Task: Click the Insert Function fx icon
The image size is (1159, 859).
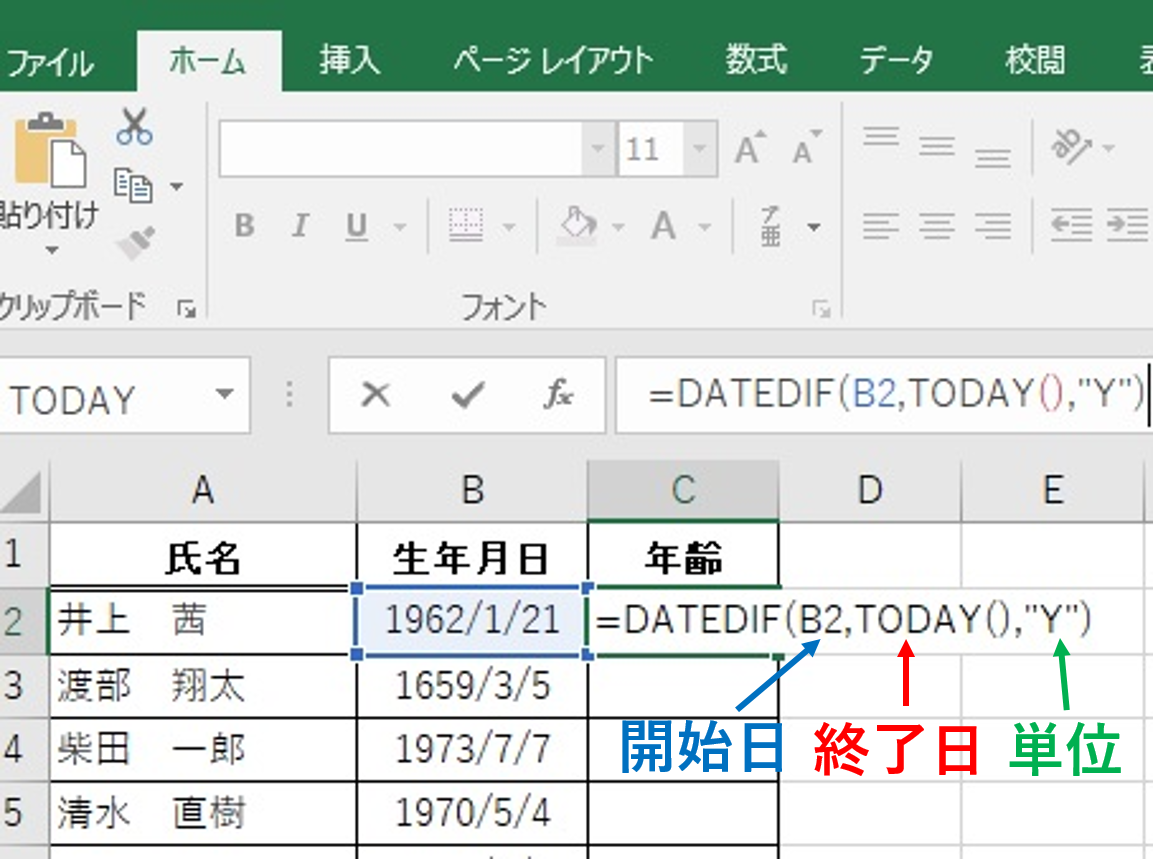Action: (x=558, y=394)
